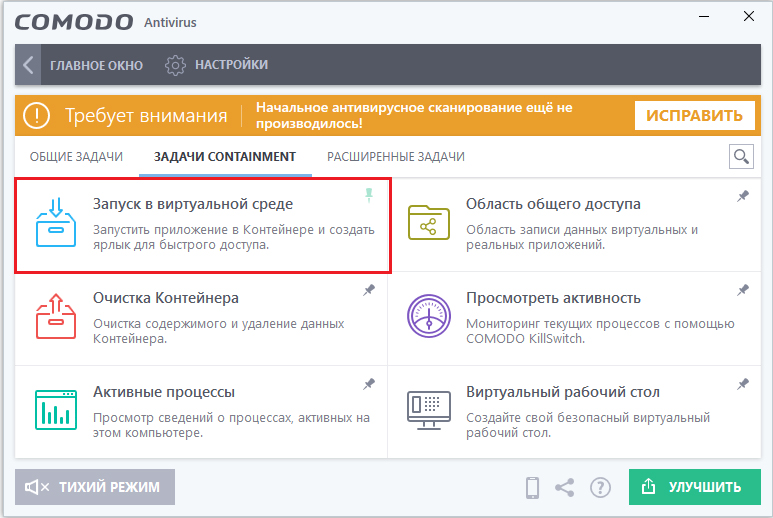Click the 'Требует внимания' status text
This screenshot has height=518, width=773.
point(146,115)
